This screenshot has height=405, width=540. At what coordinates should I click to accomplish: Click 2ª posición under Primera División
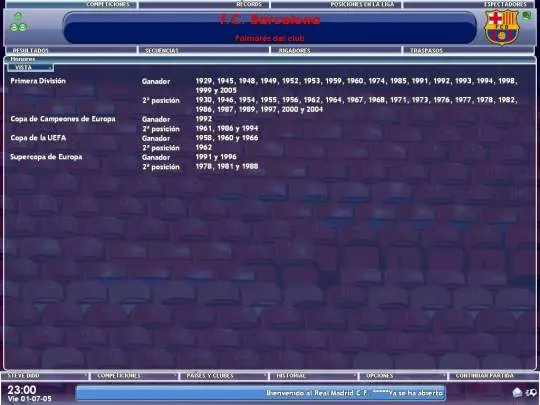[161, 101]
